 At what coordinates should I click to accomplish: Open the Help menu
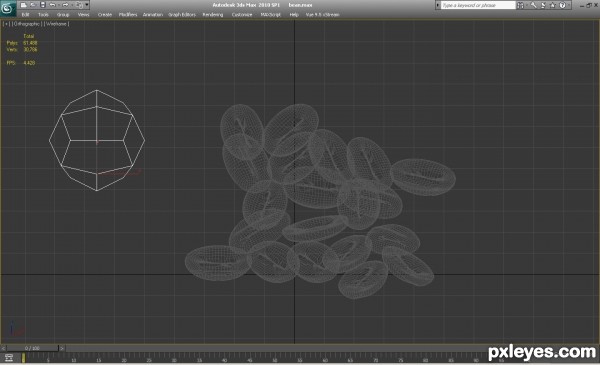tap(294, 15)
